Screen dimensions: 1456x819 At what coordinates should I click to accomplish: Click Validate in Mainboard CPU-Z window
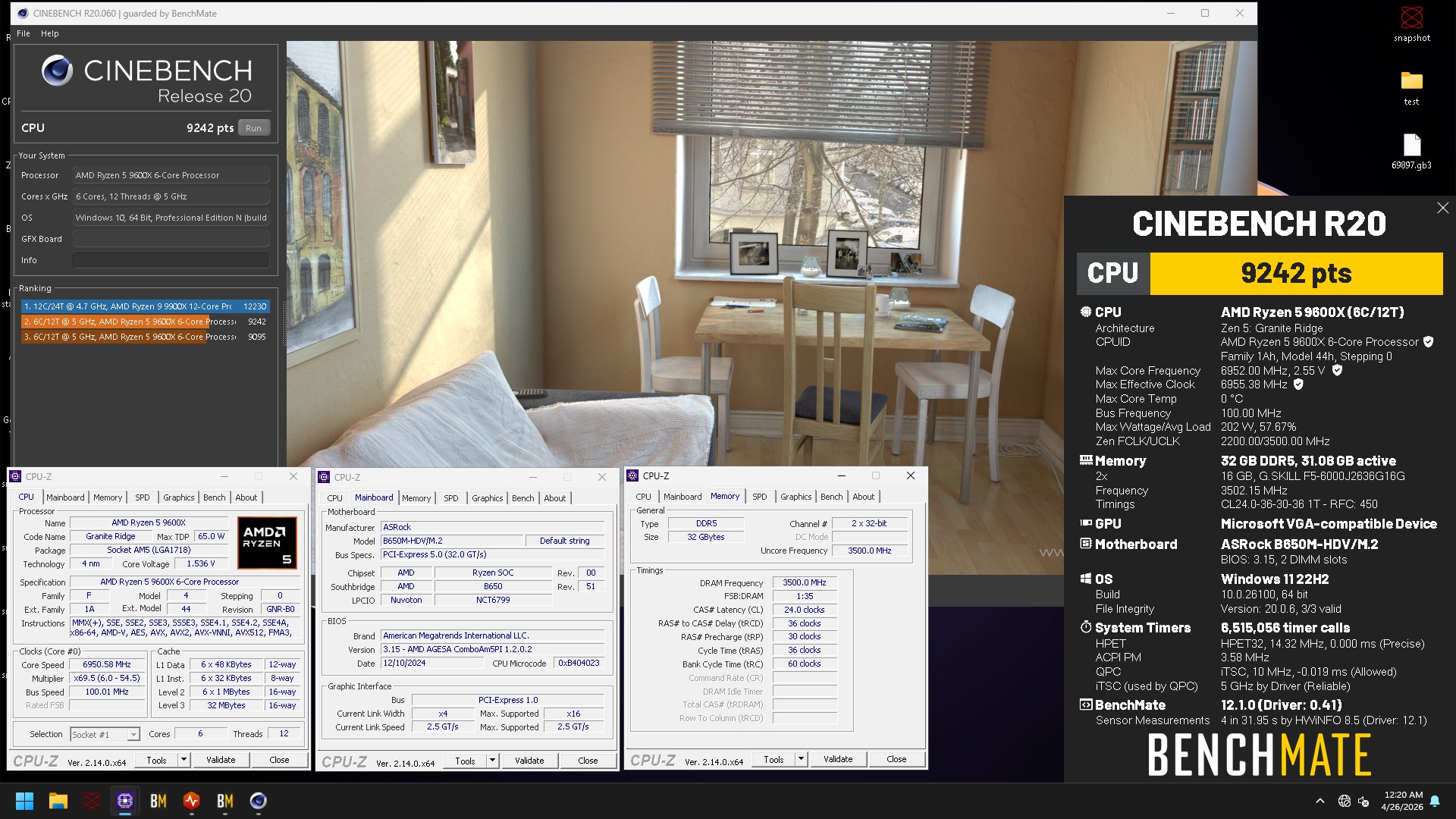[x=529, y=761]
